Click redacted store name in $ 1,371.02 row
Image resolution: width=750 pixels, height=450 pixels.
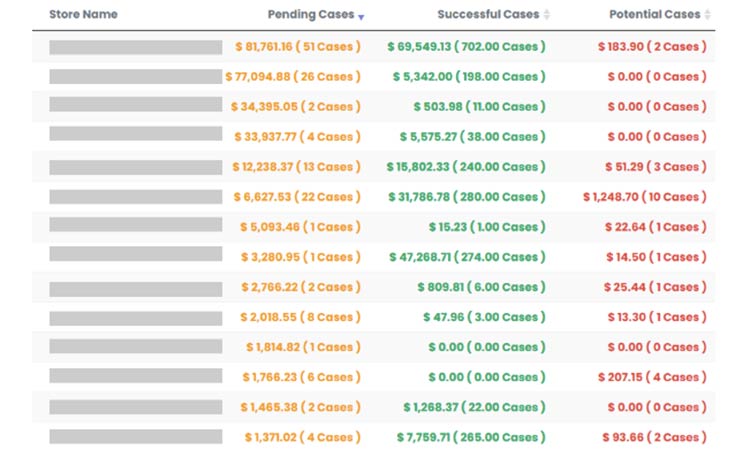click(136, 437)
